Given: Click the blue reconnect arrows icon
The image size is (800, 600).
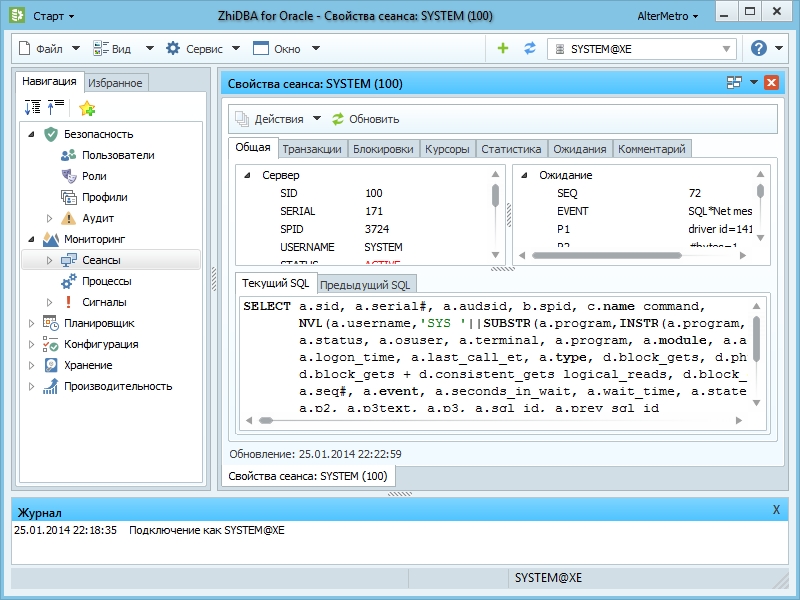Looking at the screenshot, I should [x=530, y=48].
